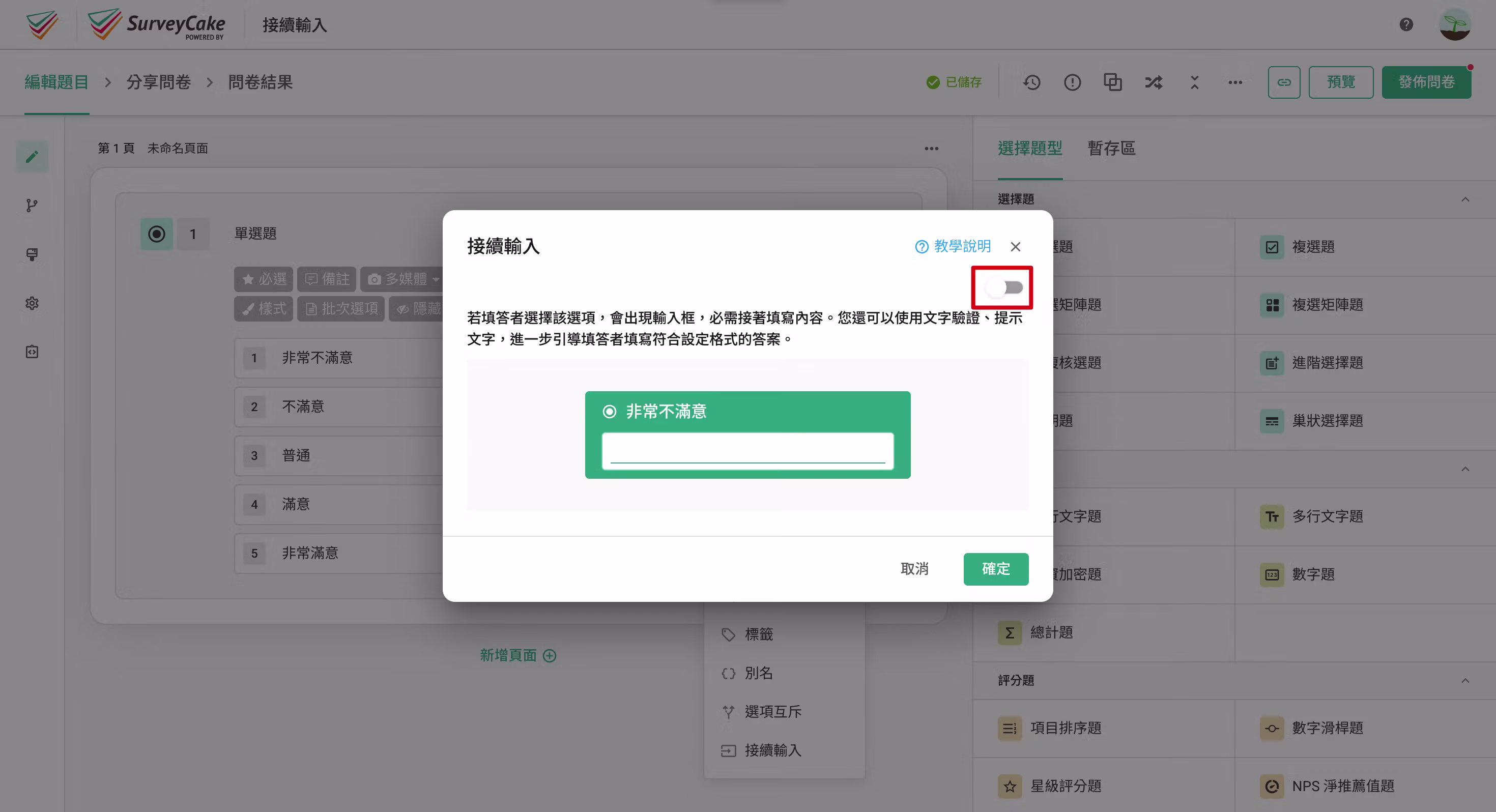Image resolution: width=1496 pixels, height=812 pixels.
Task: Switch to 選擇題型 tab
Action: click(1030, 149)
